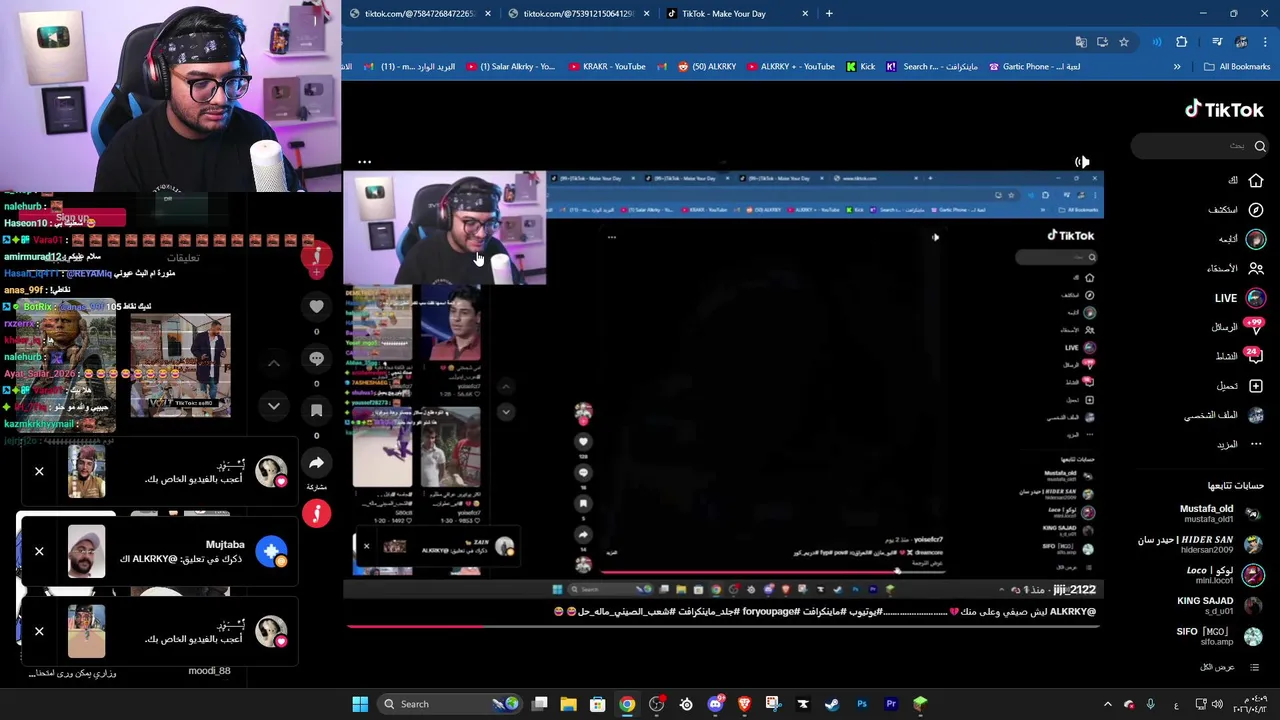
Task: Click the TikTok search box
Action: (x=1200, y=146)
